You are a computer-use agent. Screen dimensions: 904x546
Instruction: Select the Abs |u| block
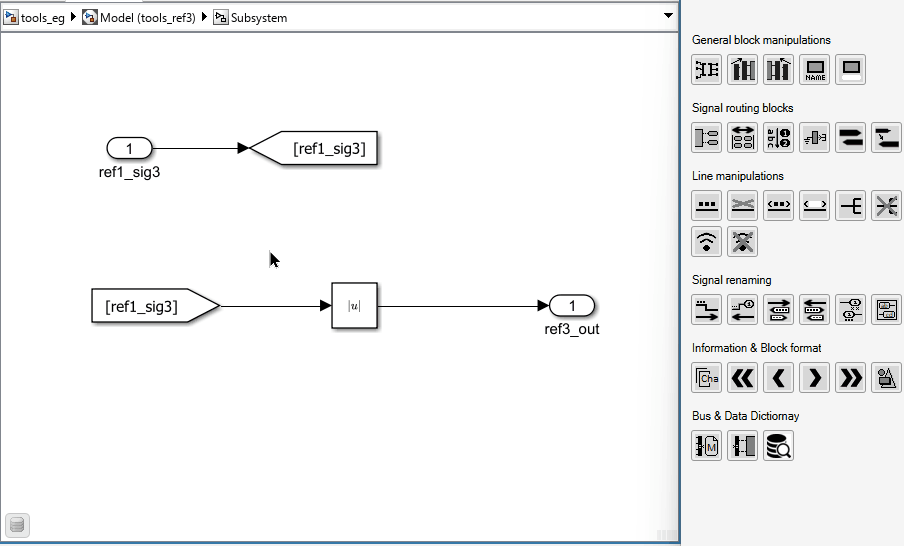355,306
